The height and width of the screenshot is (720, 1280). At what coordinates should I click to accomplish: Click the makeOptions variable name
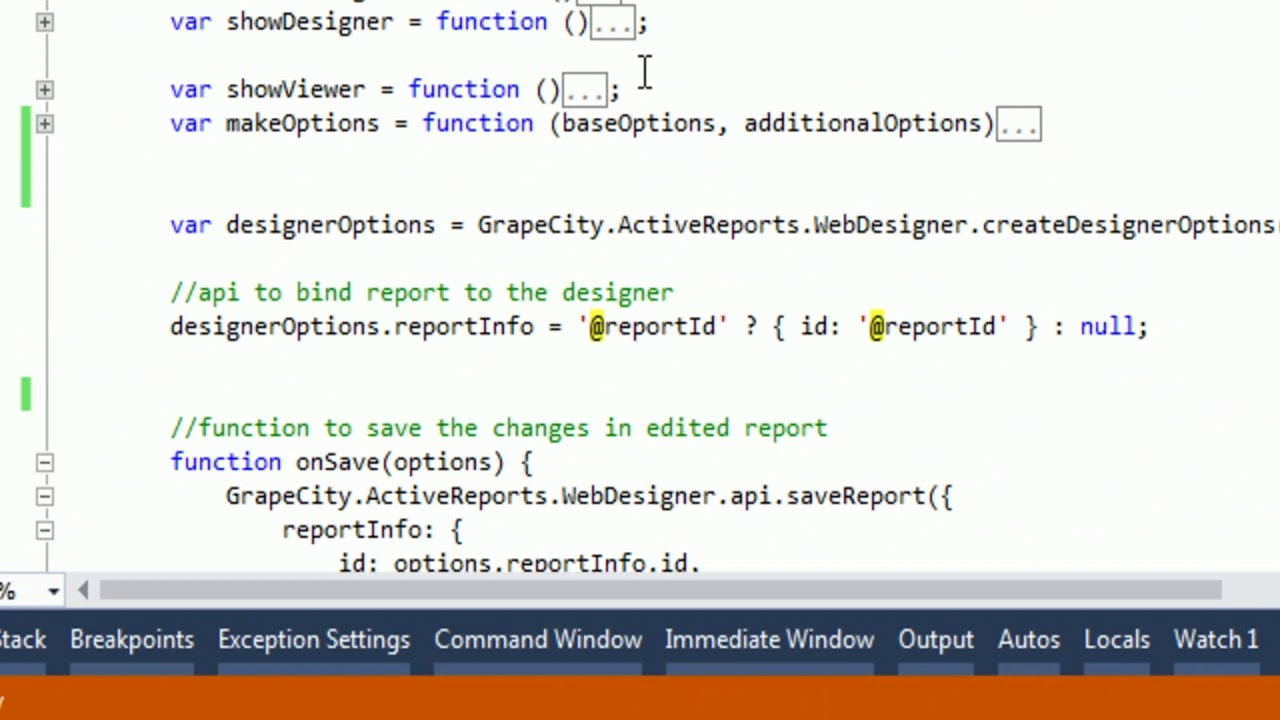click(303, 123)
